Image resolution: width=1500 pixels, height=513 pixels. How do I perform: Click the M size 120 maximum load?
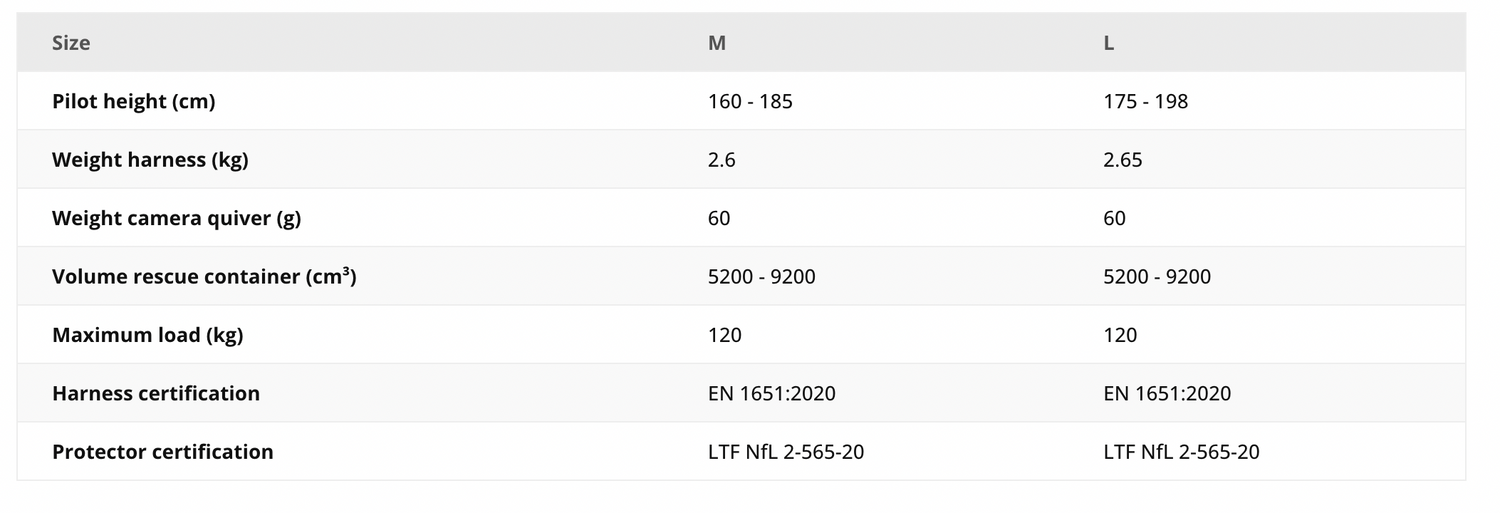pyautogui.click(x=724, y=335)
